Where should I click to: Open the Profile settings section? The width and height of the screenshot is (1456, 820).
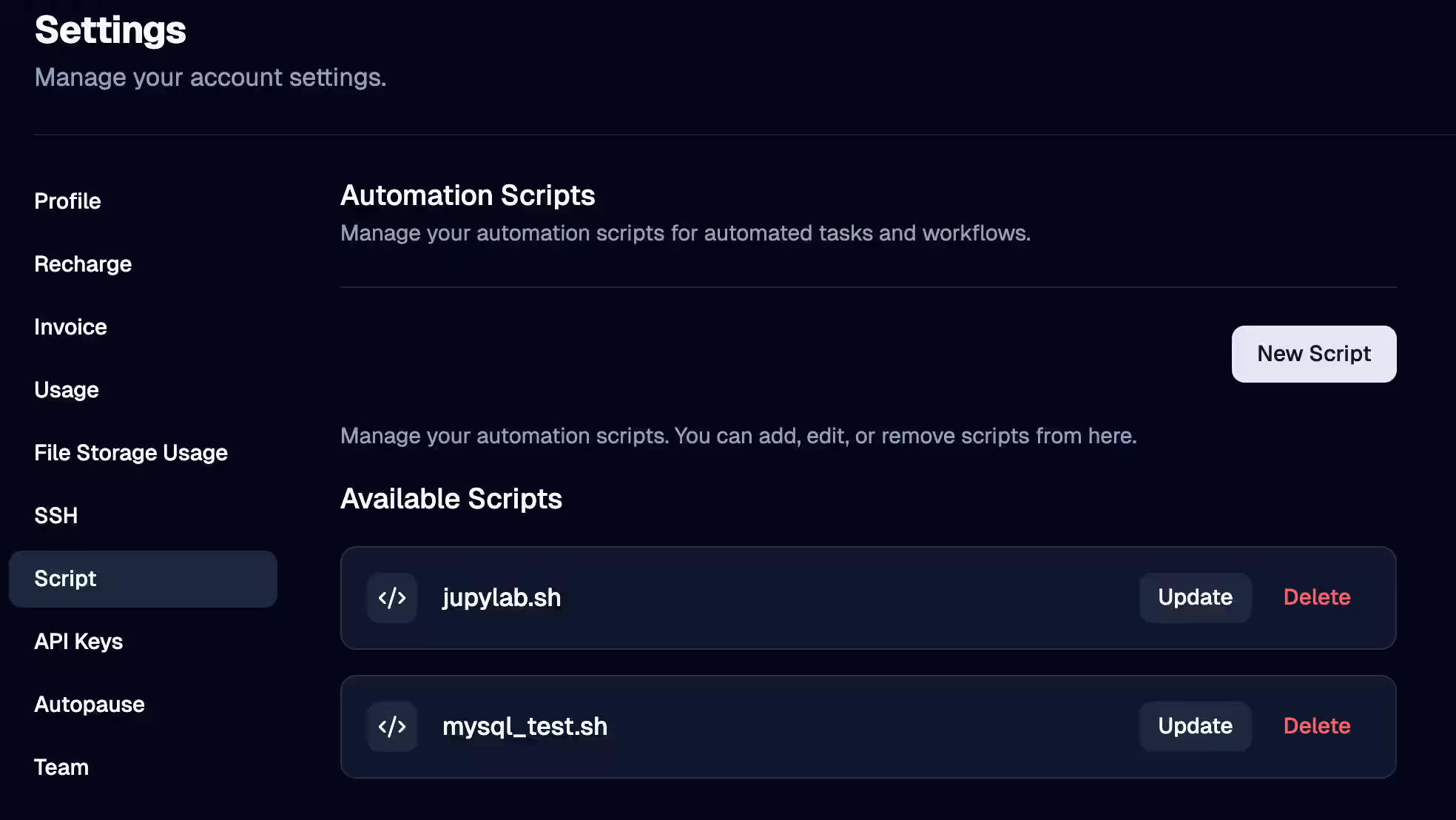point(67,201)
